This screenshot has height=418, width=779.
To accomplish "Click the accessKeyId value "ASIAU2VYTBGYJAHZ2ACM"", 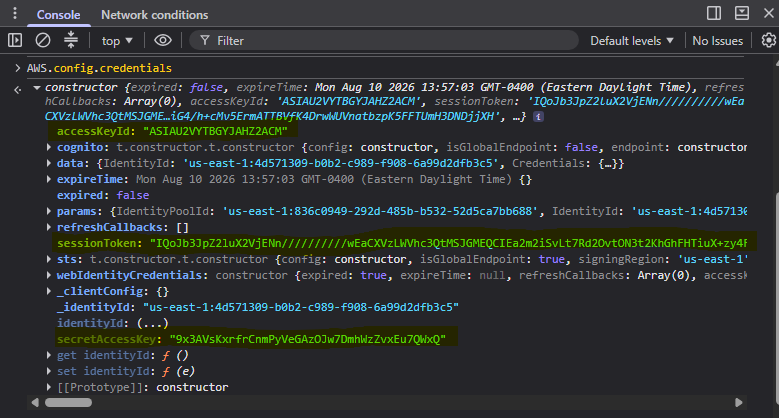I will coord(215,131).
